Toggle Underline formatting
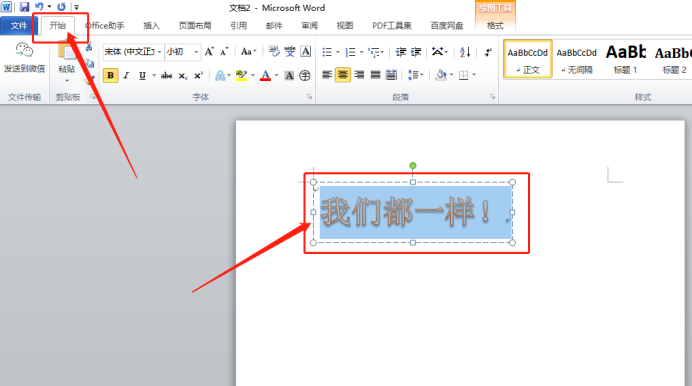The height and width of the screenshot is (386, 692). [142, 75]
